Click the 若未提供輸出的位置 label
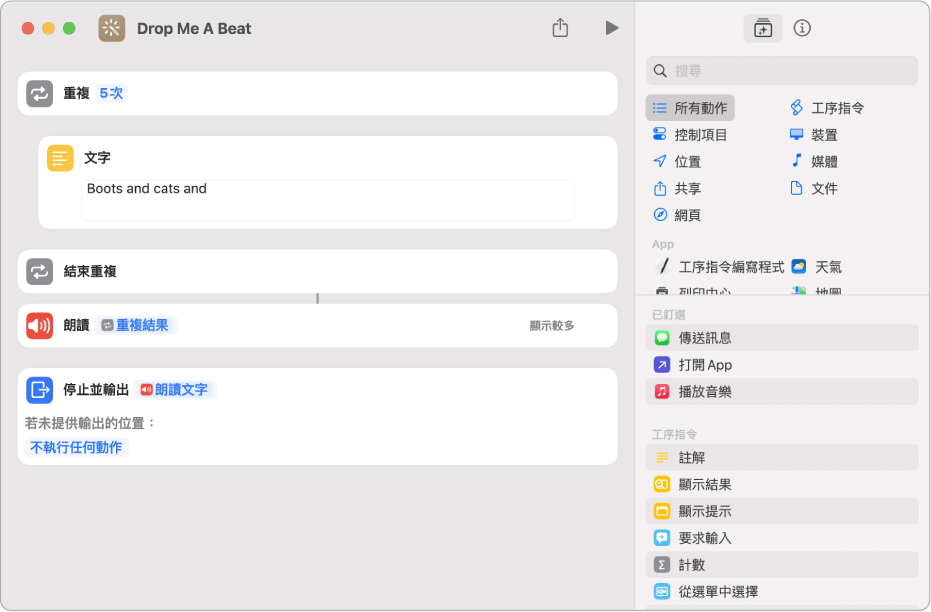 (x=90, y=423)
